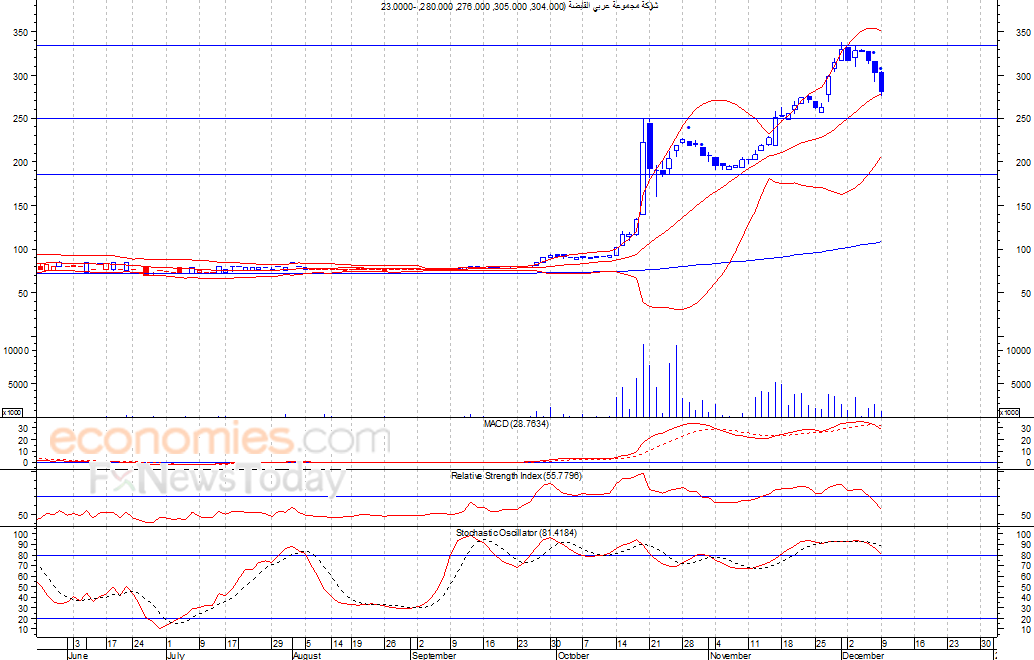This screenshot has width=1034, height=660.
Task: Click the October month label
Action: tap(573, 656)
